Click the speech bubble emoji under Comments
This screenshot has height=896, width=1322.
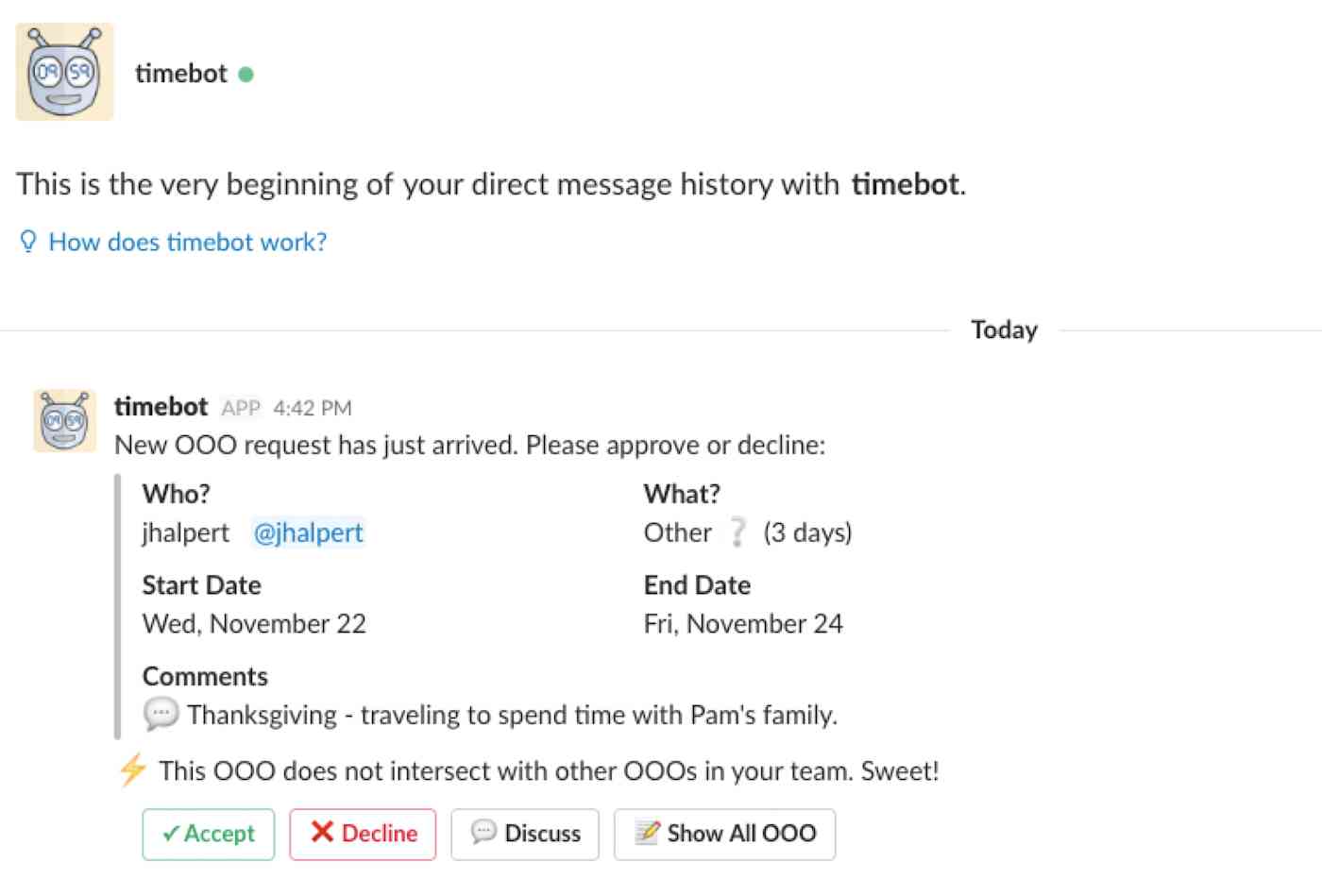point(161,714)
